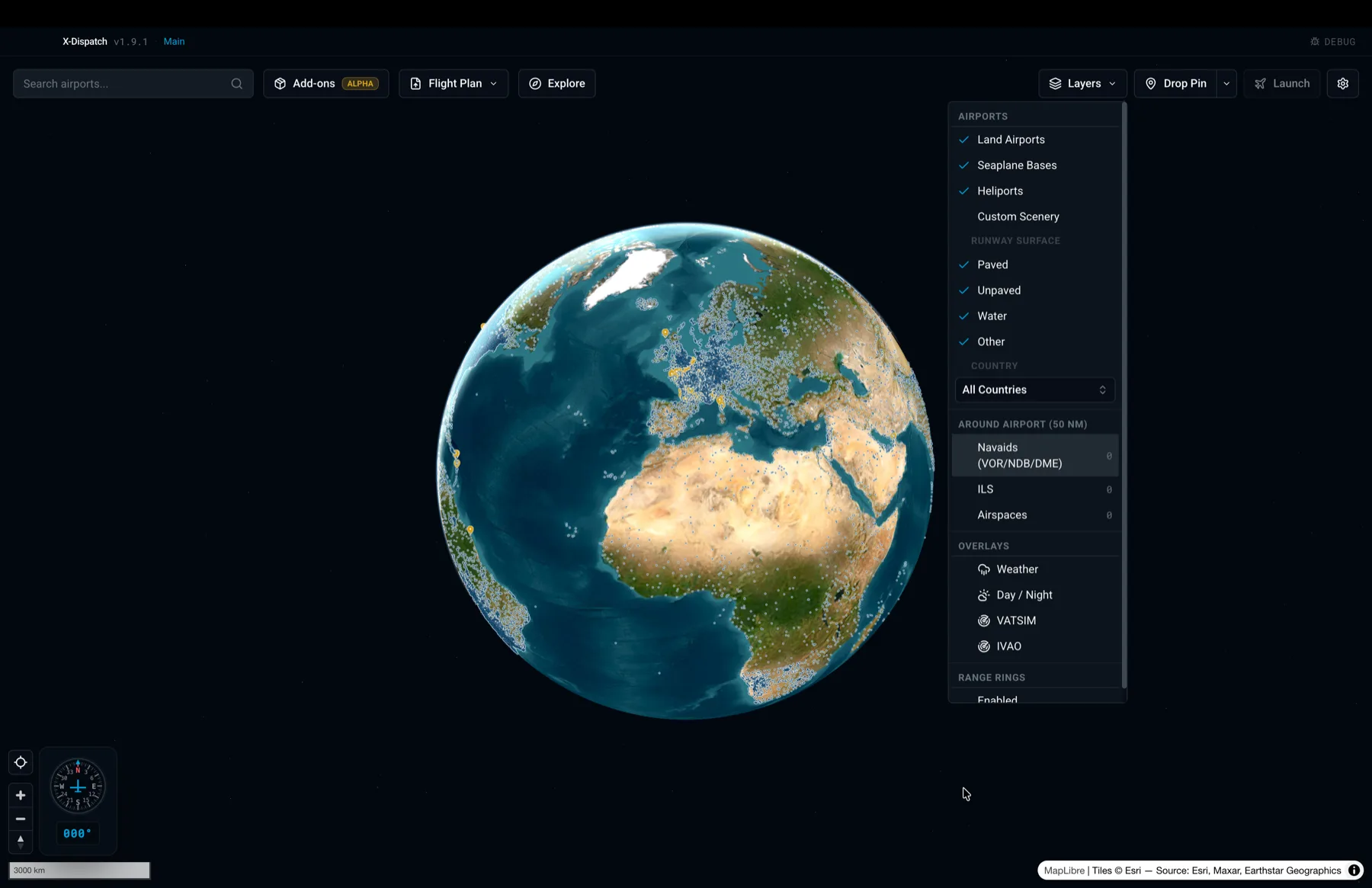1372x888 pixels.
Task: Enable the Day / Night overlay
Action: (x=1035, y=595)
